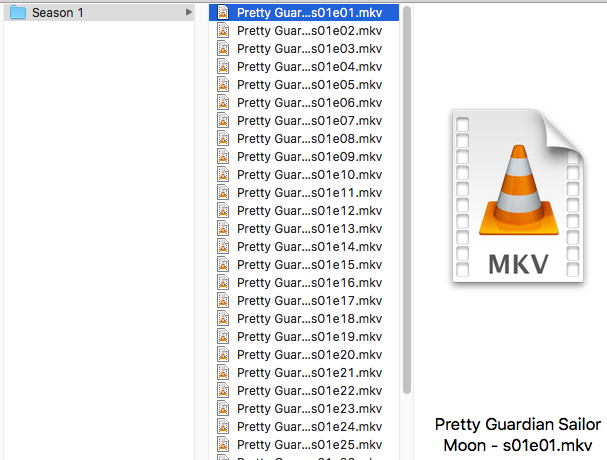Select file name Pretty Guar...s01e11.mkv
607x460 pixels.
point(310,193)
